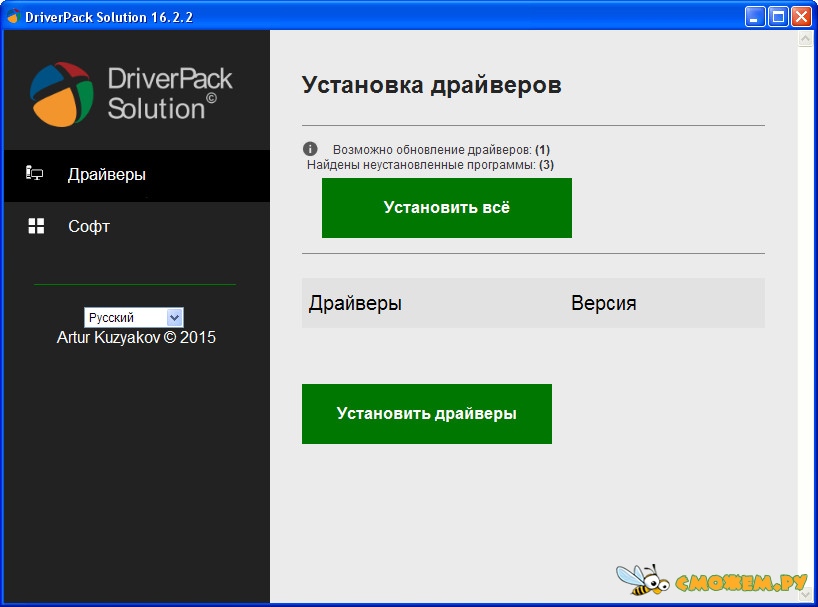Open the Драйверы section in the sidebar
The width and height of the screenshot is (818, 607).
(137, 175)
